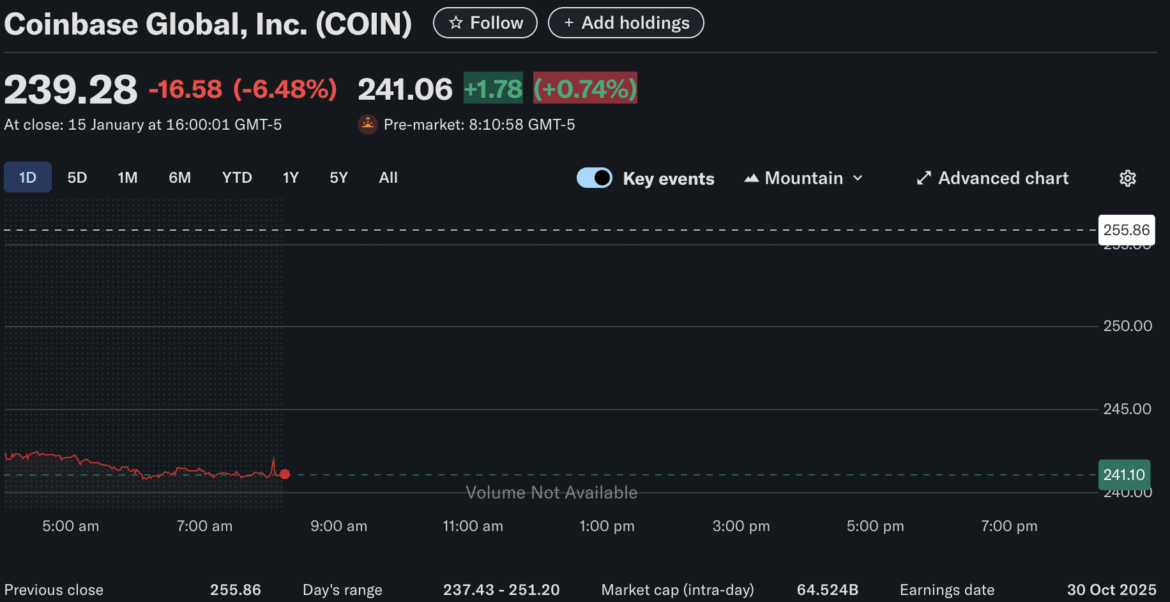Image resolution: width=1170 pixels, height=602 pixels.
Task: Select the 5Y time range
Action: tap(339, 178)
